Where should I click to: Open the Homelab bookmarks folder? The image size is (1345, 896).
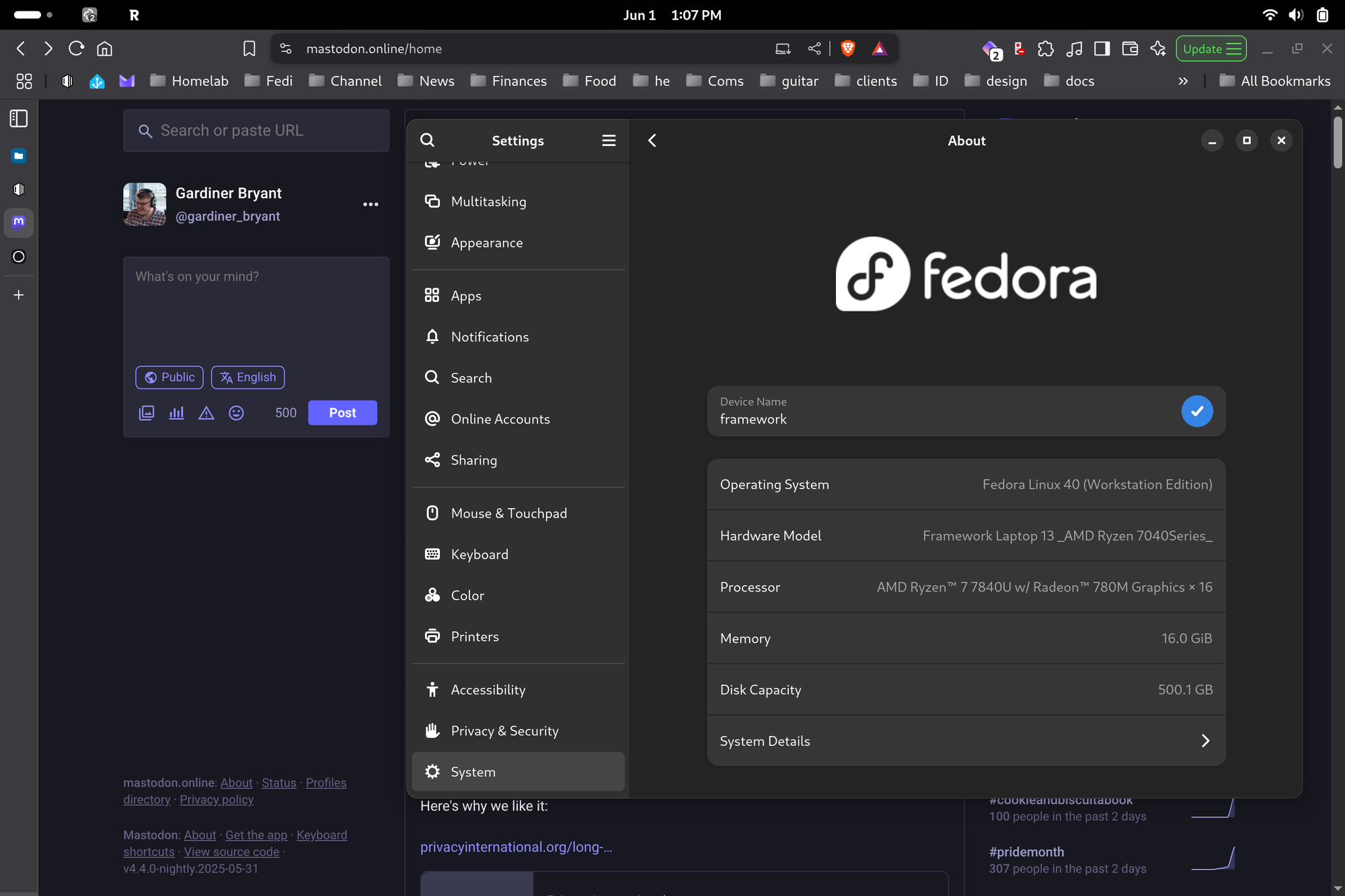click(189, 81)
